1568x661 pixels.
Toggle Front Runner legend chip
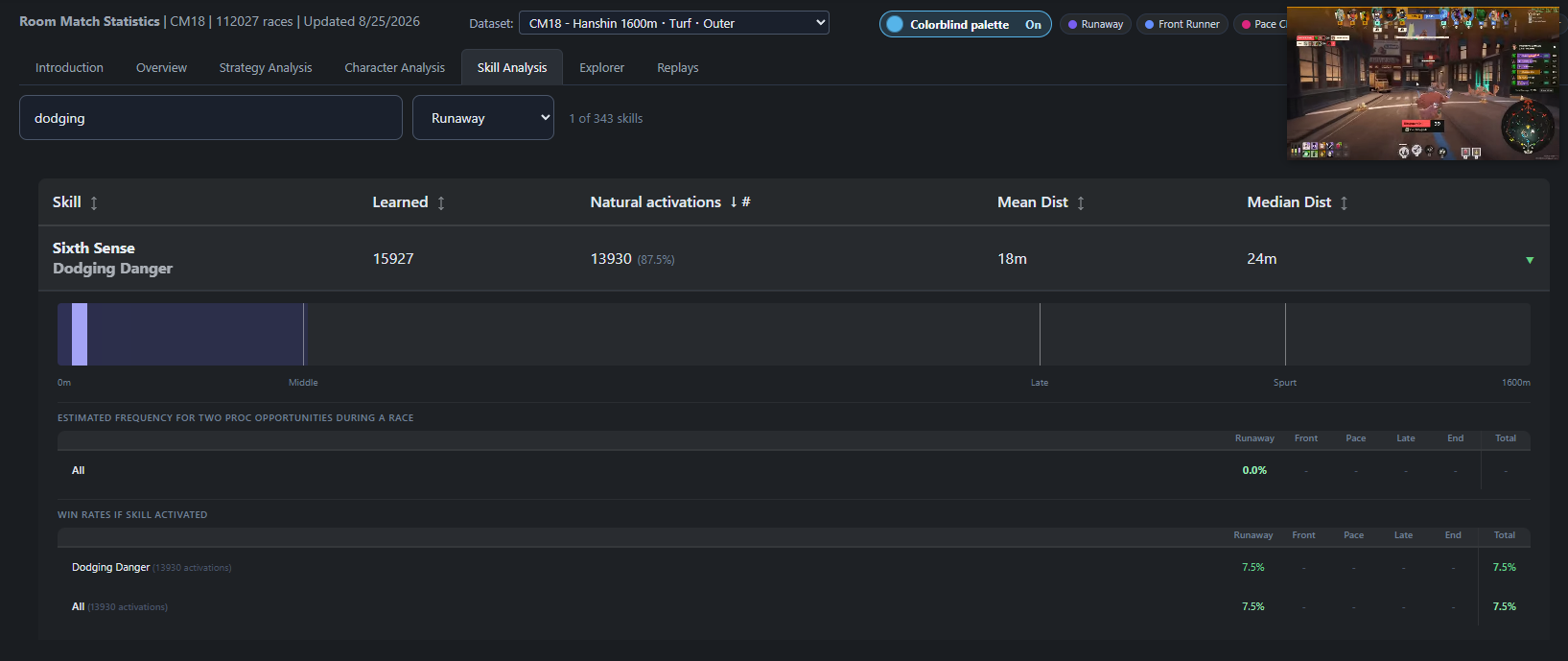[1182, 25]
